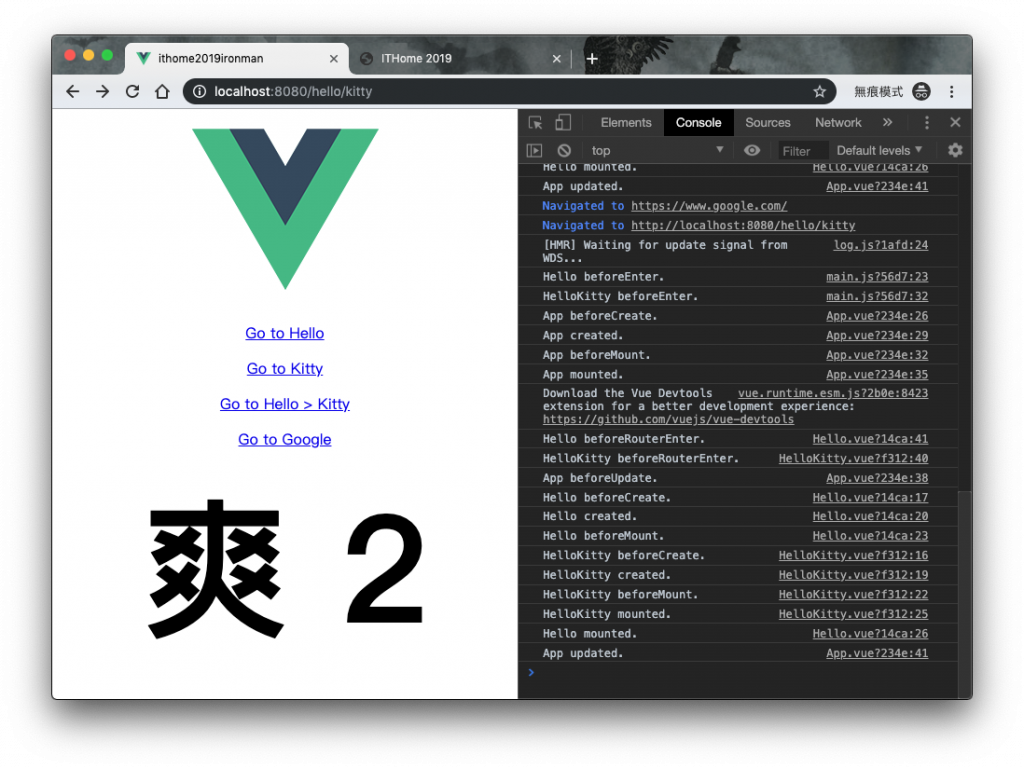
Task: Open source link App.vue?234e:29
Action: (x=877, y=336)
